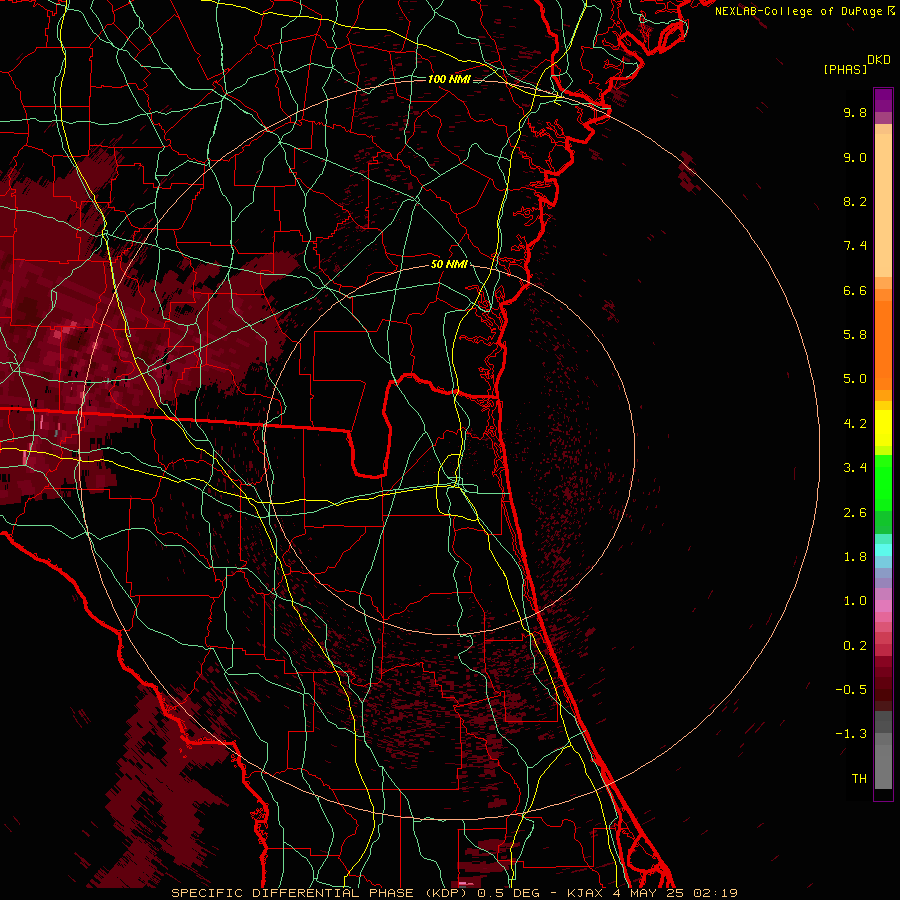The height and width of the screenshot is (900, 900).
Task: Click the -1.3 scale label
Action: click(x=851, y=734)
